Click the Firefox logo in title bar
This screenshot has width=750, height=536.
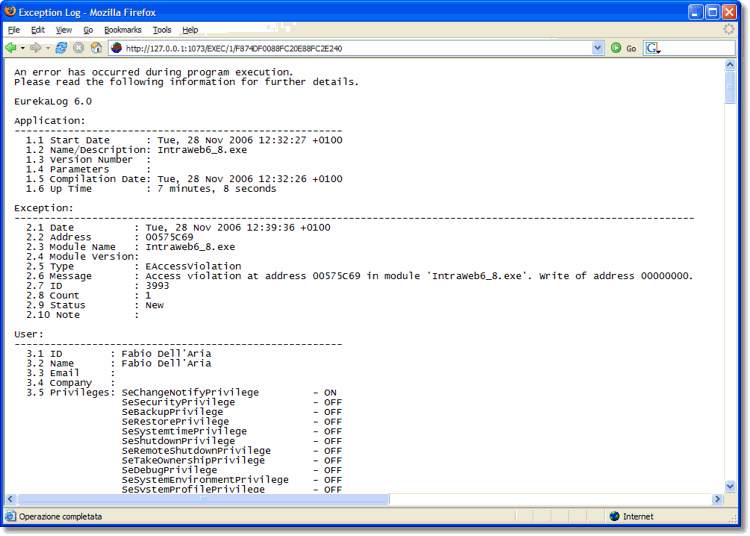coord(10,11)
